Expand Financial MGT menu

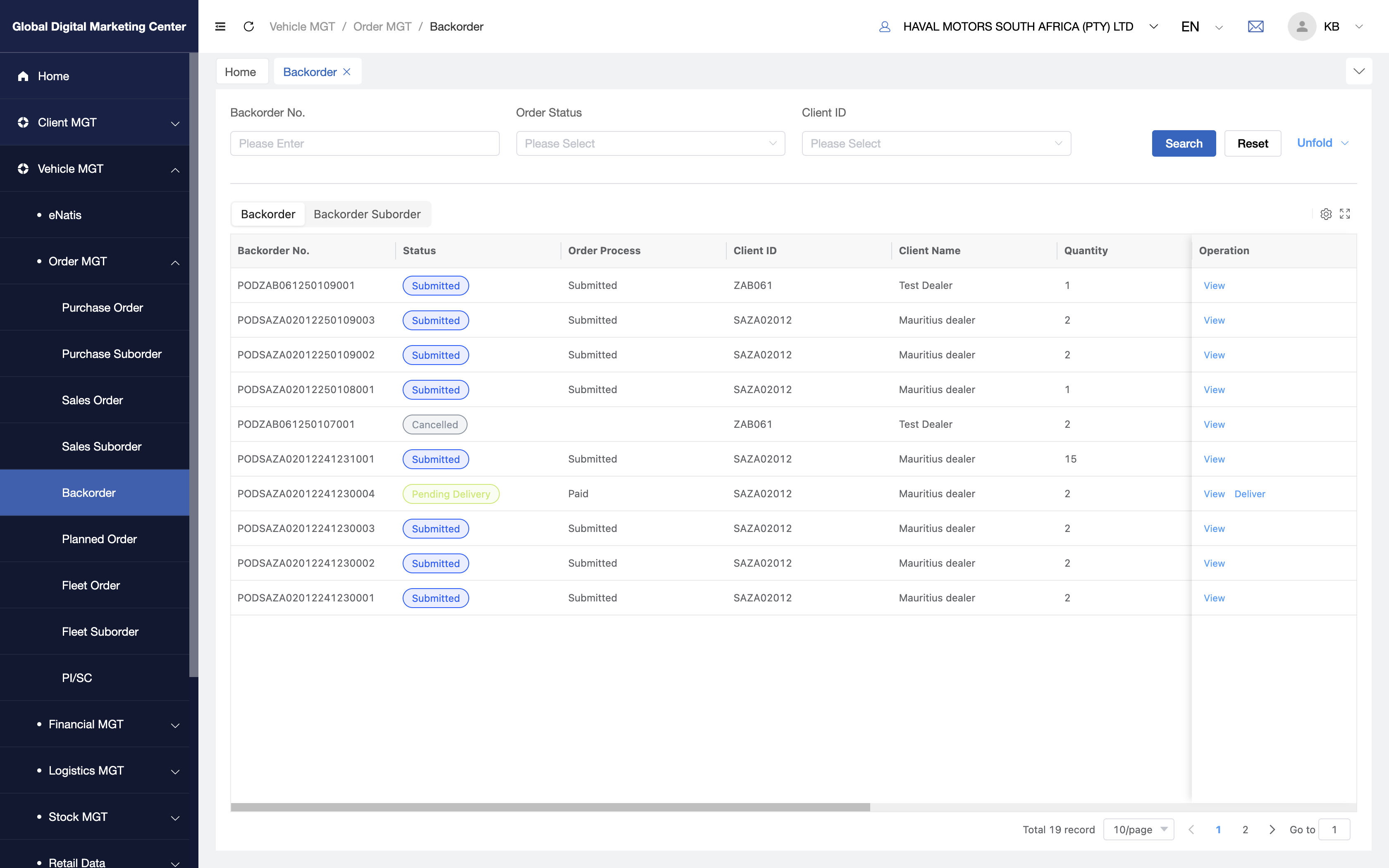[175, 726]
